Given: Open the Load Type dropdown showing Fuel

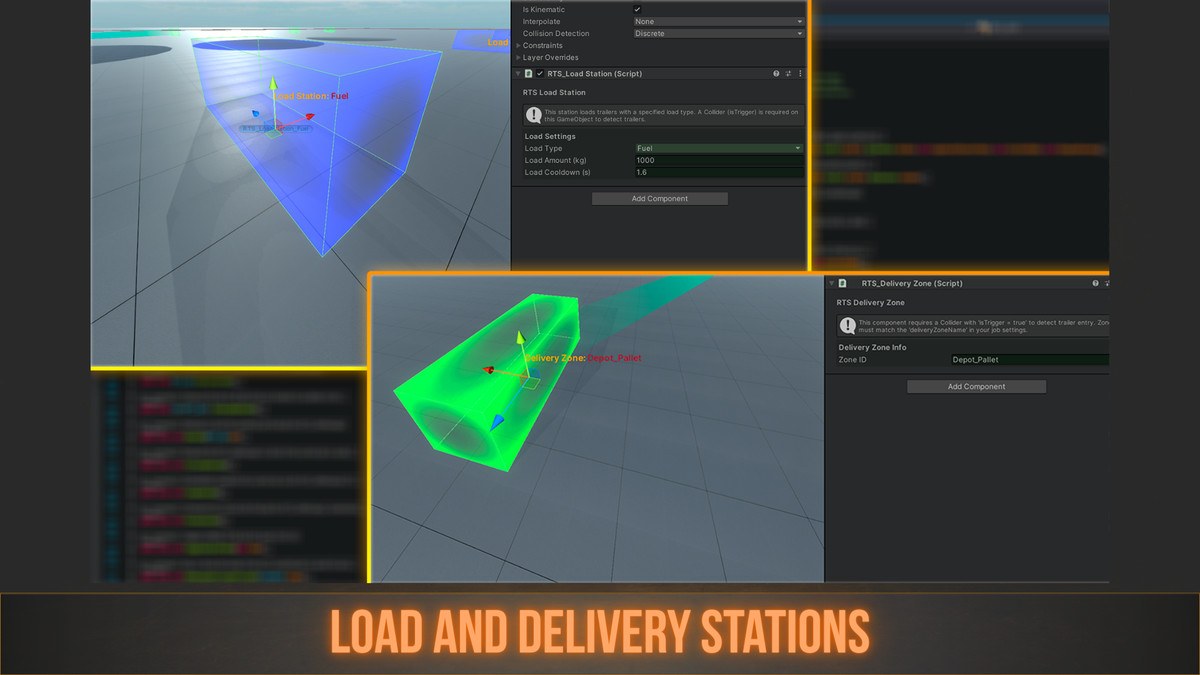Looking at the screenshot, I should click(719, 148).
